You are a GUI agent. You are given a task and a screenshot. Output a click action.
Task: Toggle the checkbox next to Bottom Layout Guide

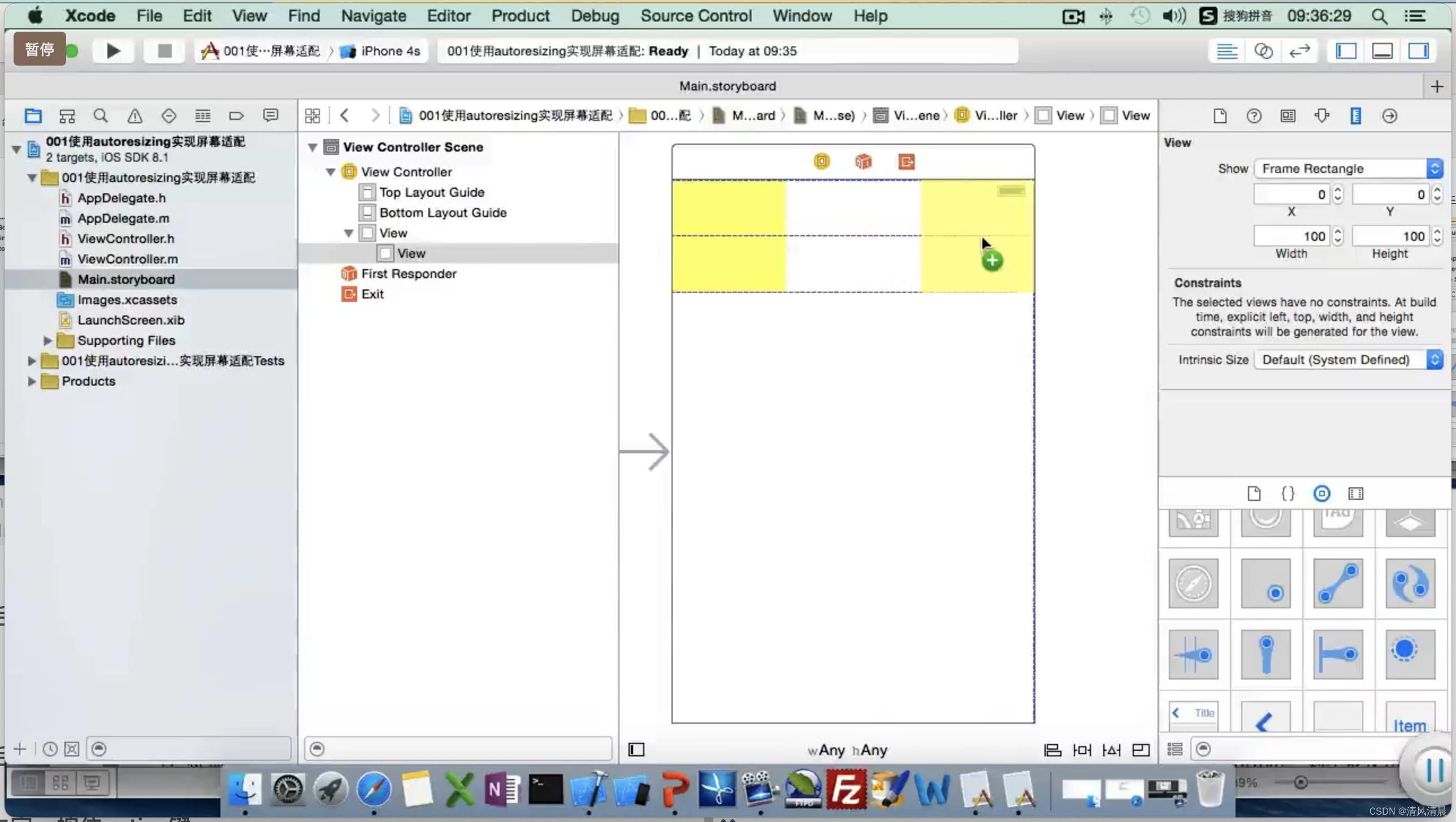tap(367, 212)
